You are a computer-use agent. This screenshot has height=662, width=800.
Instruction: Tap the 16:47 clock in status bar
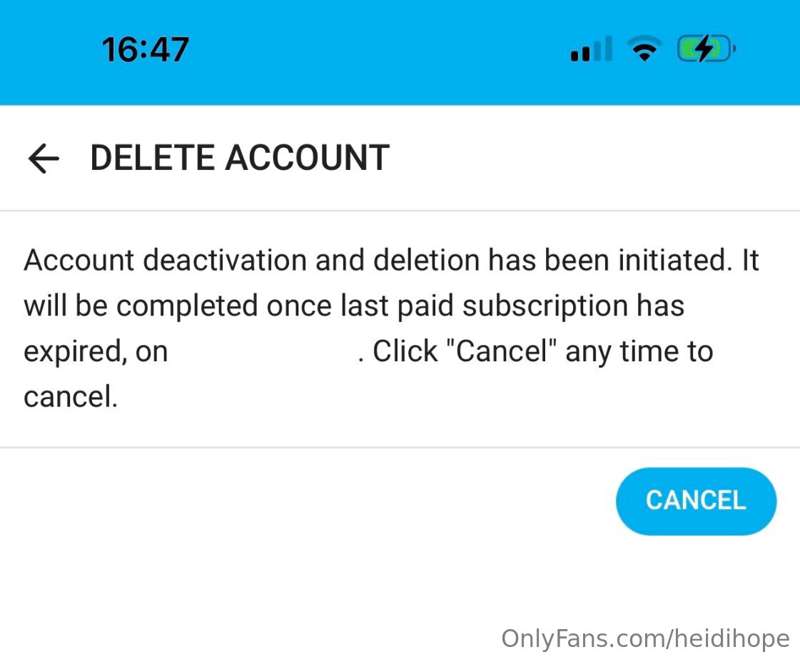pyautogui.click(x=145, y=49)
